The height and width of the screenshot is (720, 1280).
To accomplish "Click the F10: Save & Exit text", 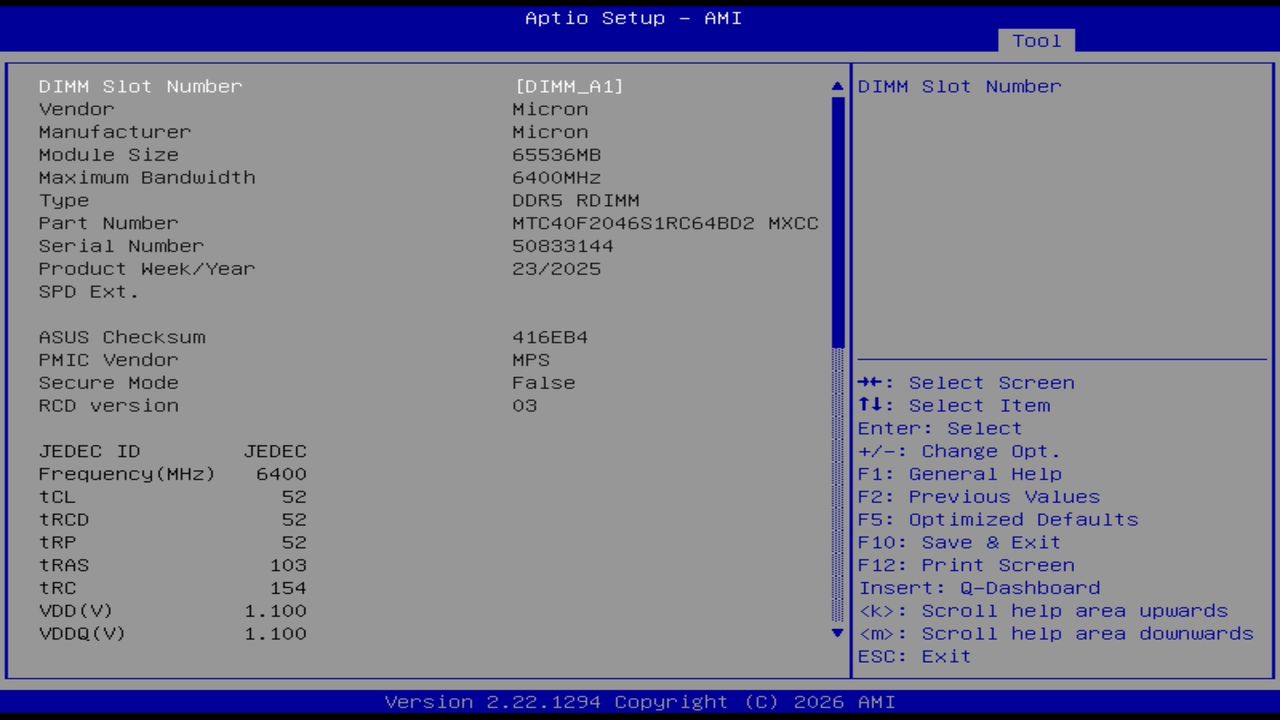I will [959, 542].
